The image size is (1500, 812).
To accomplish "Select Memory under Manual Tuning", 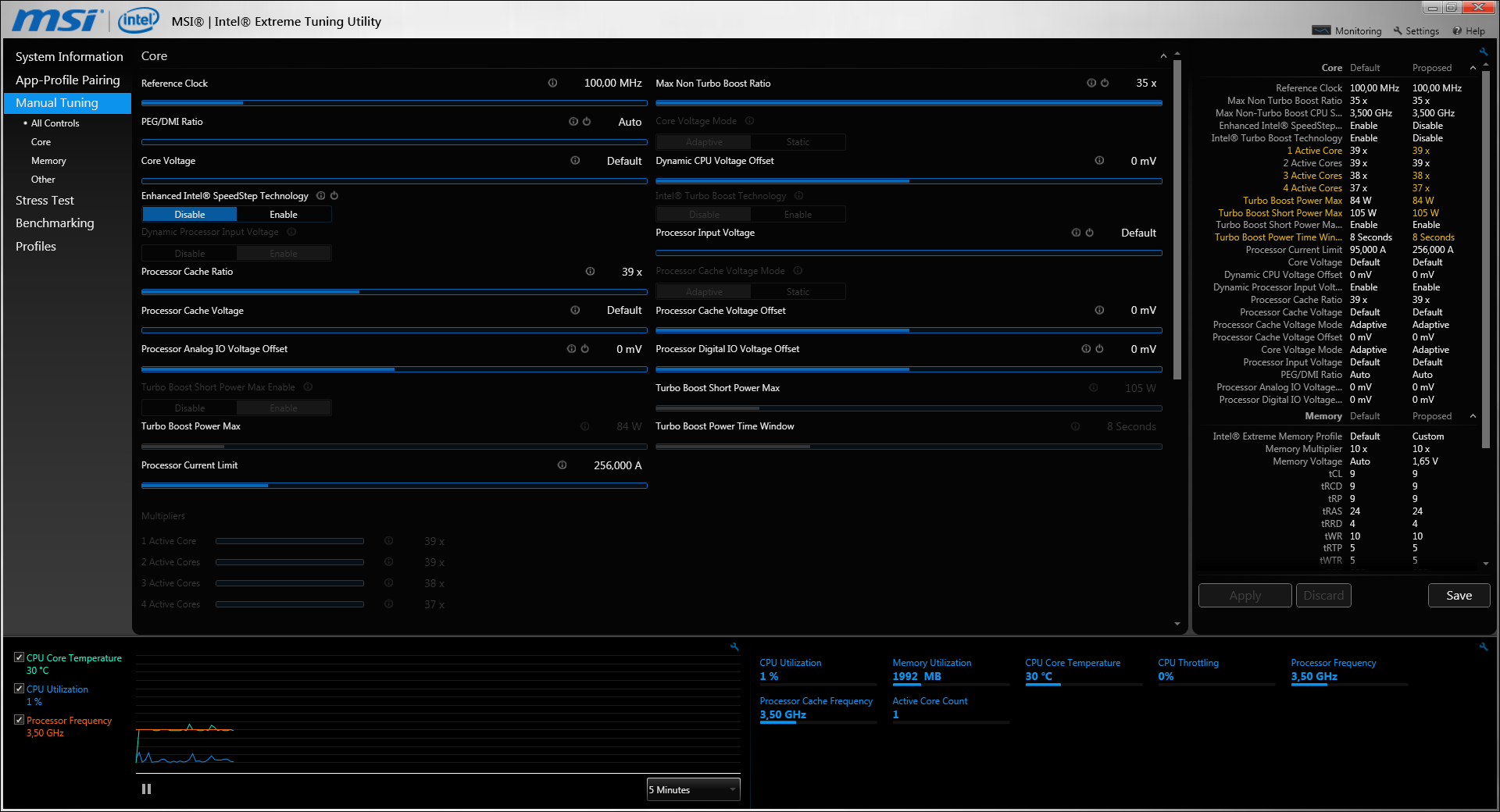I will click(48, 161).
